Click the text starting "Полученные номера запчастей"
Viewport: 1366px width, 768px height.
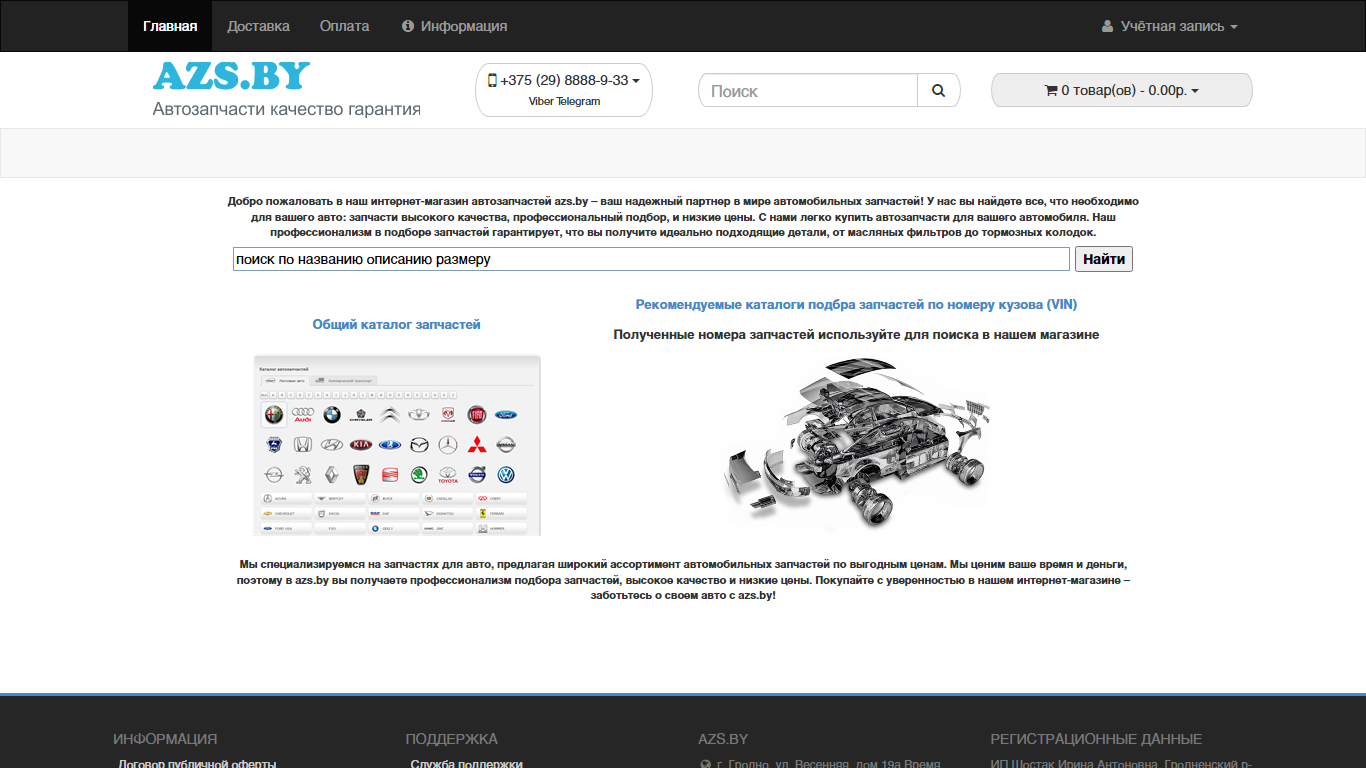coord(856,335)
